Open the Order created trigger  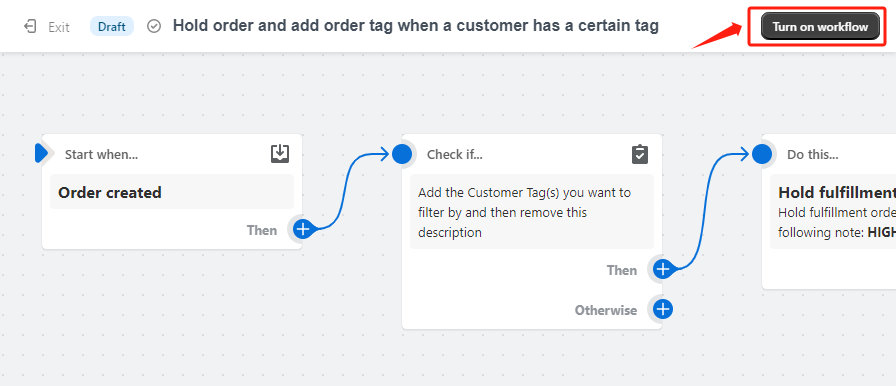click(172, 192)
